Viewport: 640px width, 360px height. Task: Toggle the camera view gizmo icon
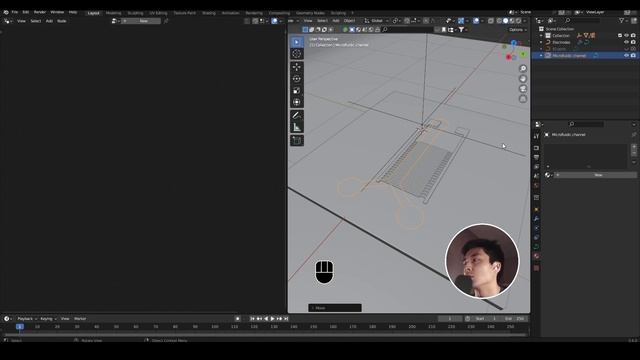pos(523,89)
